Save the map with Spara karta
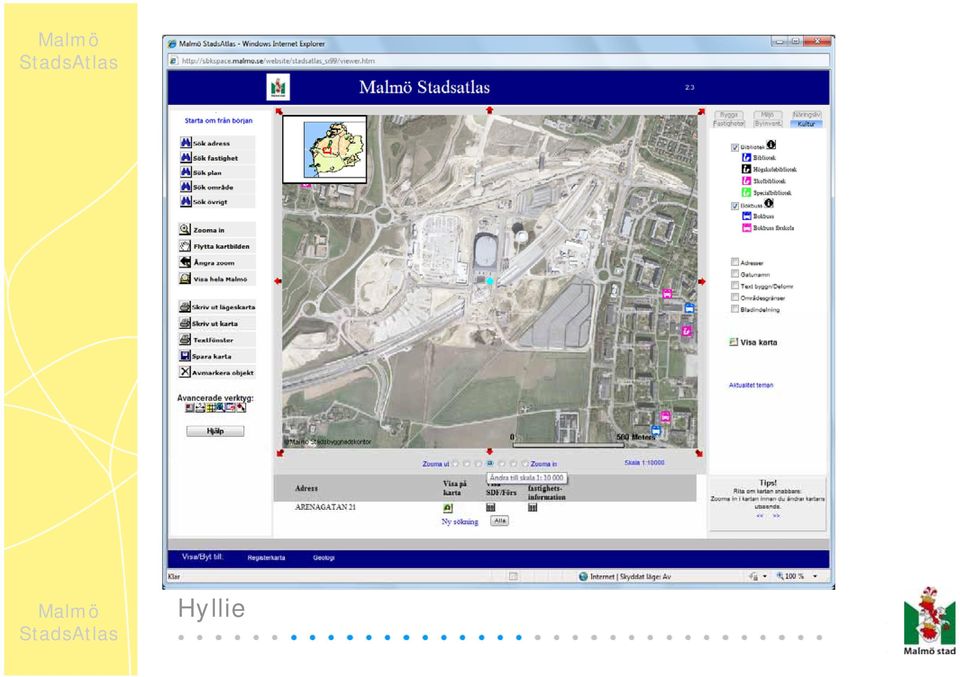The image size is (960, 677). [x=217, y=356]
